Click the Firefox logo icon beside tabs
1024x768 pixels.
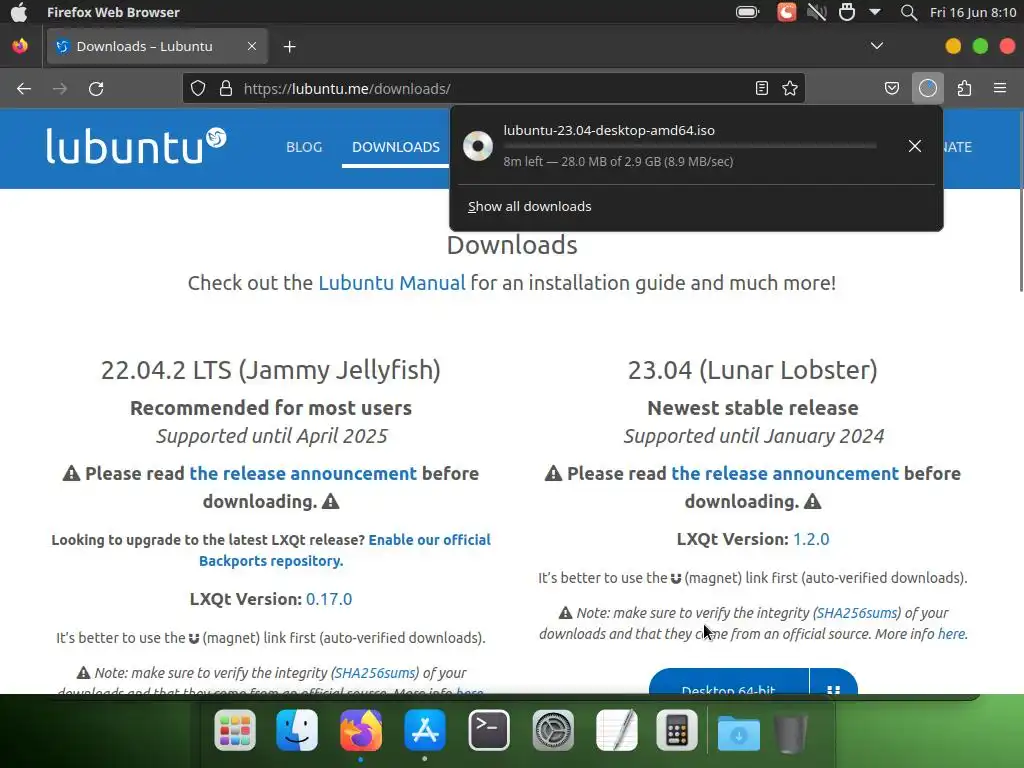point(20,46)
